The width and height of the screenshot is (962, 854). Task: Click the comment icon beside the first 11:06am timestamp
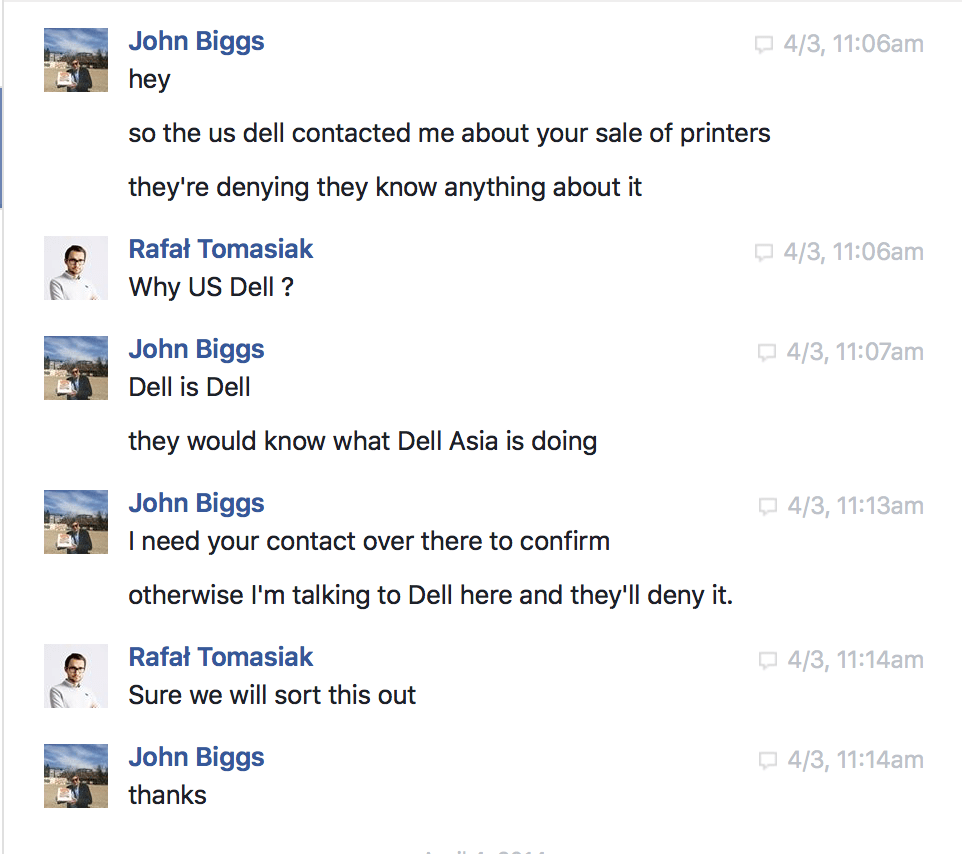click(x=763, y=45)
